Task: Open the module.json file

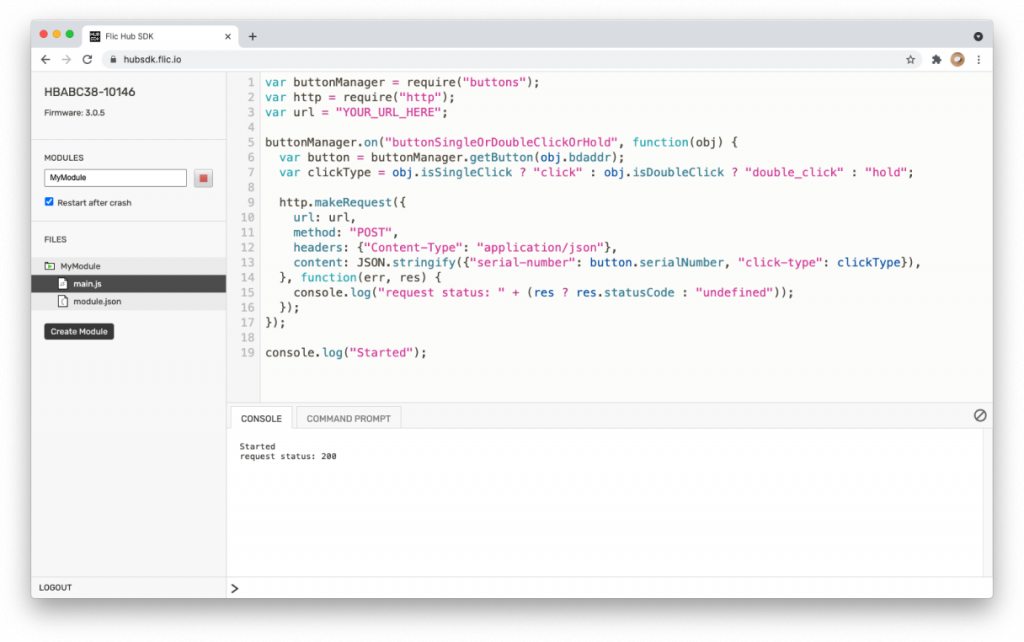Action: 96,301
